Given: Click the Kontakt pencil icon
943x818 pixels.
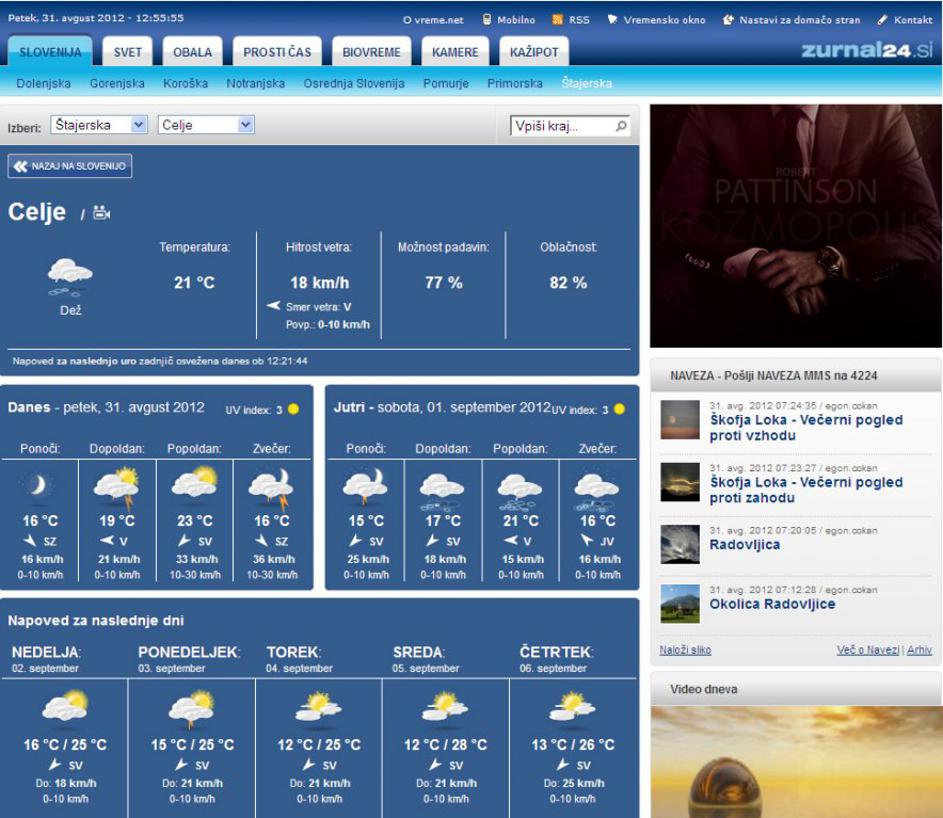Looking at the screenshot, I should (882, 19).
